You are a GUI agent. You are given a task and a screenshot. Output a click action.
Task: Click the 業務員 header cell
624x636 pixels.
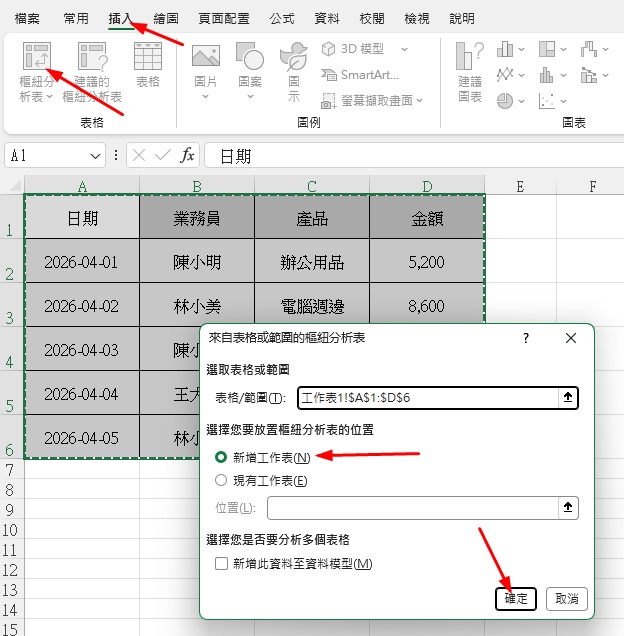tap(197, 218)
